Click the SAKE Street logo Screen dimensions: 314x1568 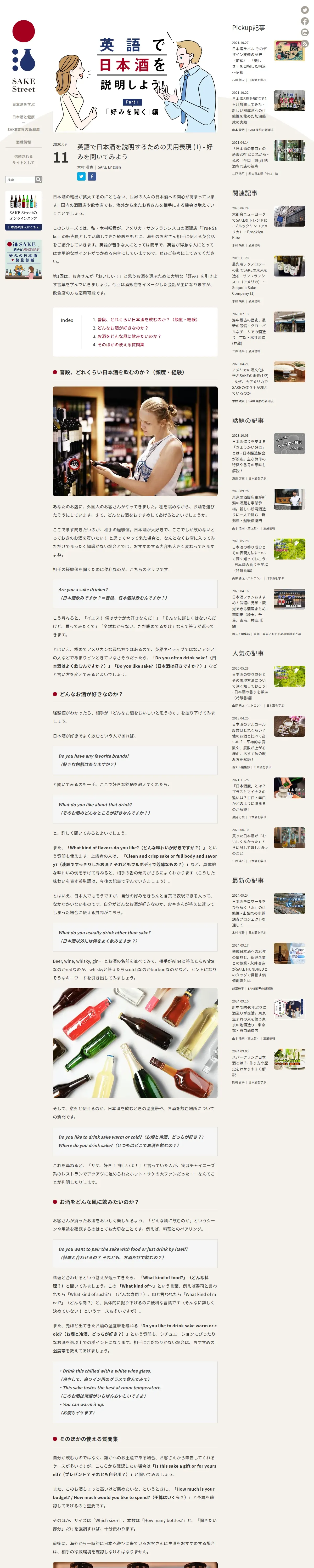pos(24,56)
